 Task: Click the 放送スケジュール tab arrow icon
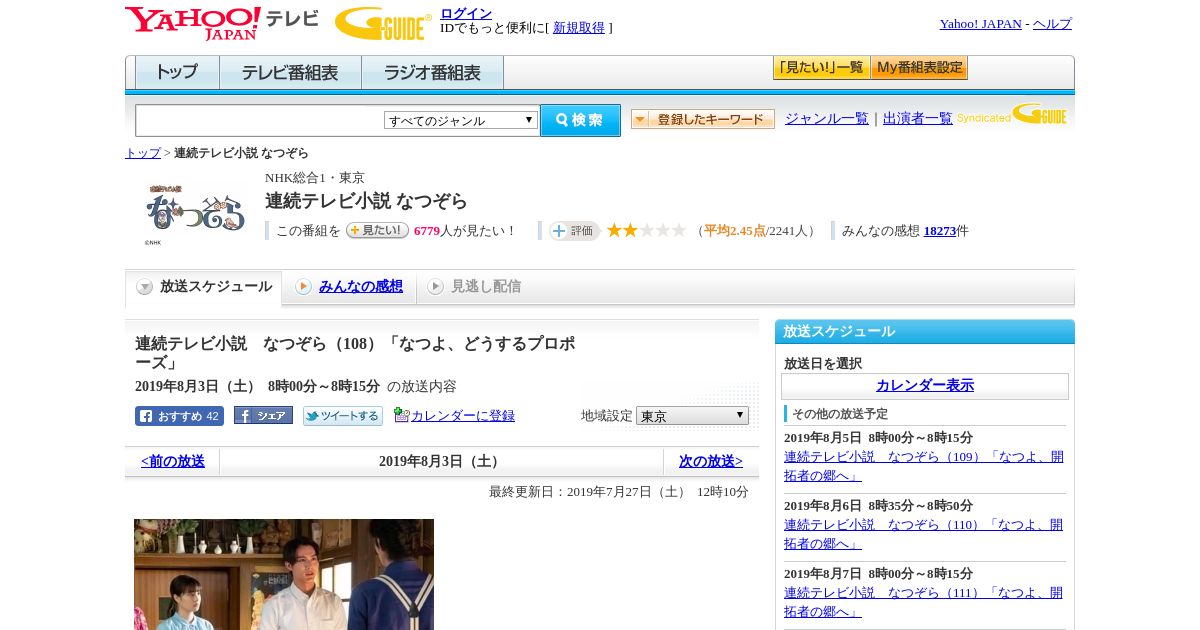click(145, 287)
